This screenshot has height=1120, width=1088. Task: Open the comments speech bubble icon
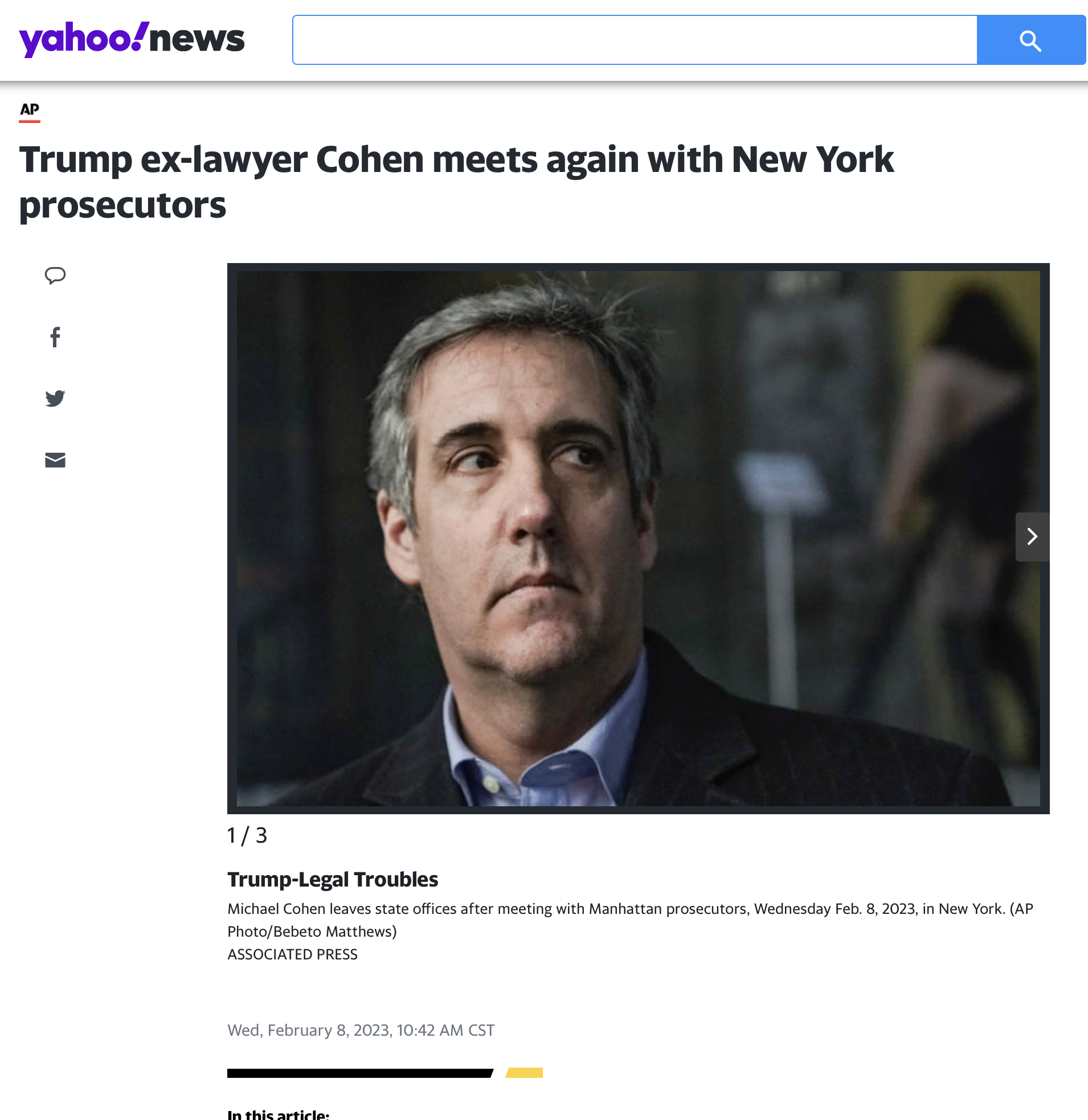tap(55, 276)
